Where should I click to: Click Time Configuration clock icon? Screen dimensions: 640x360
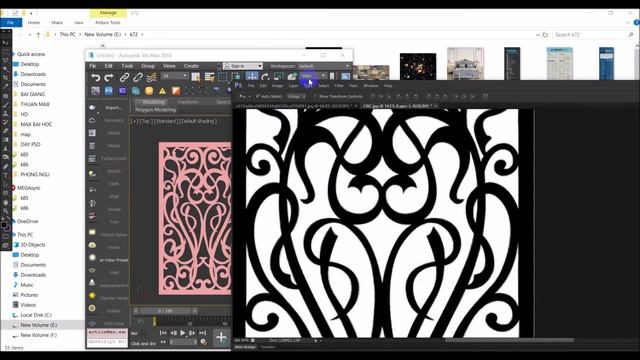coord(203,342)
